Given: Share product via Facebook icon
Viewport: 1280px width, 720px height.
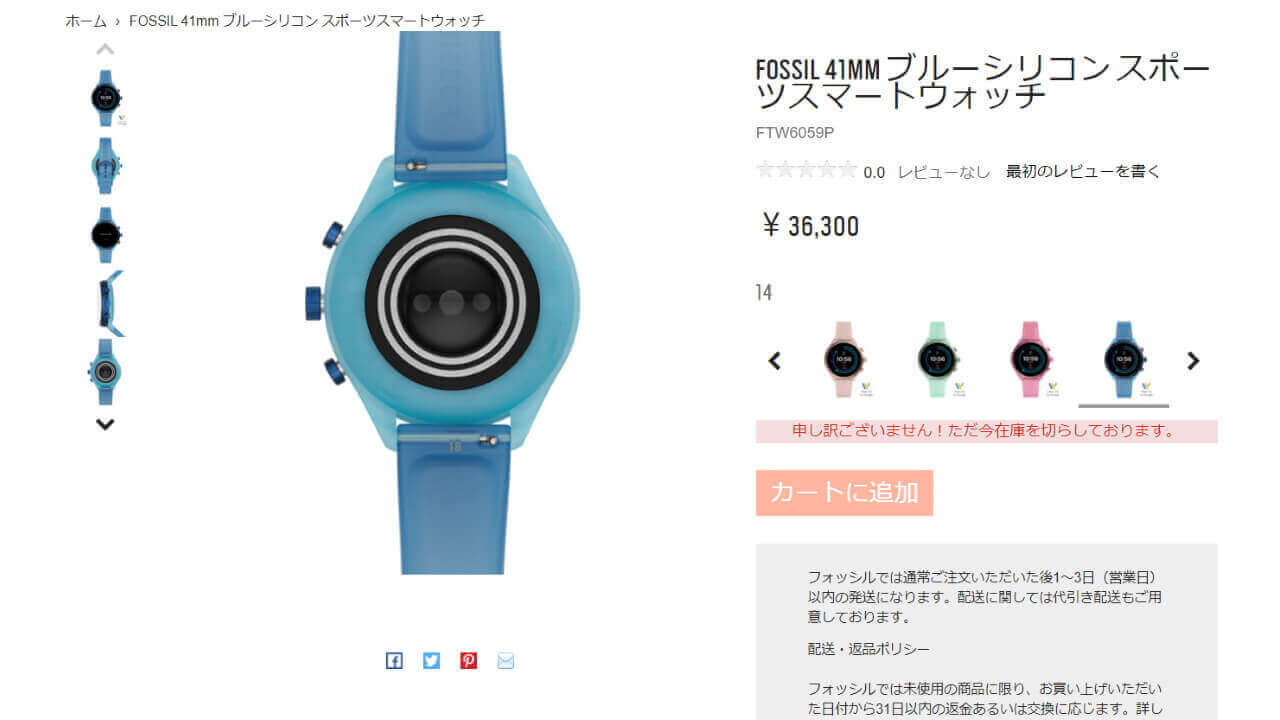Looking at the screenshot, I should tap(394, 660).
